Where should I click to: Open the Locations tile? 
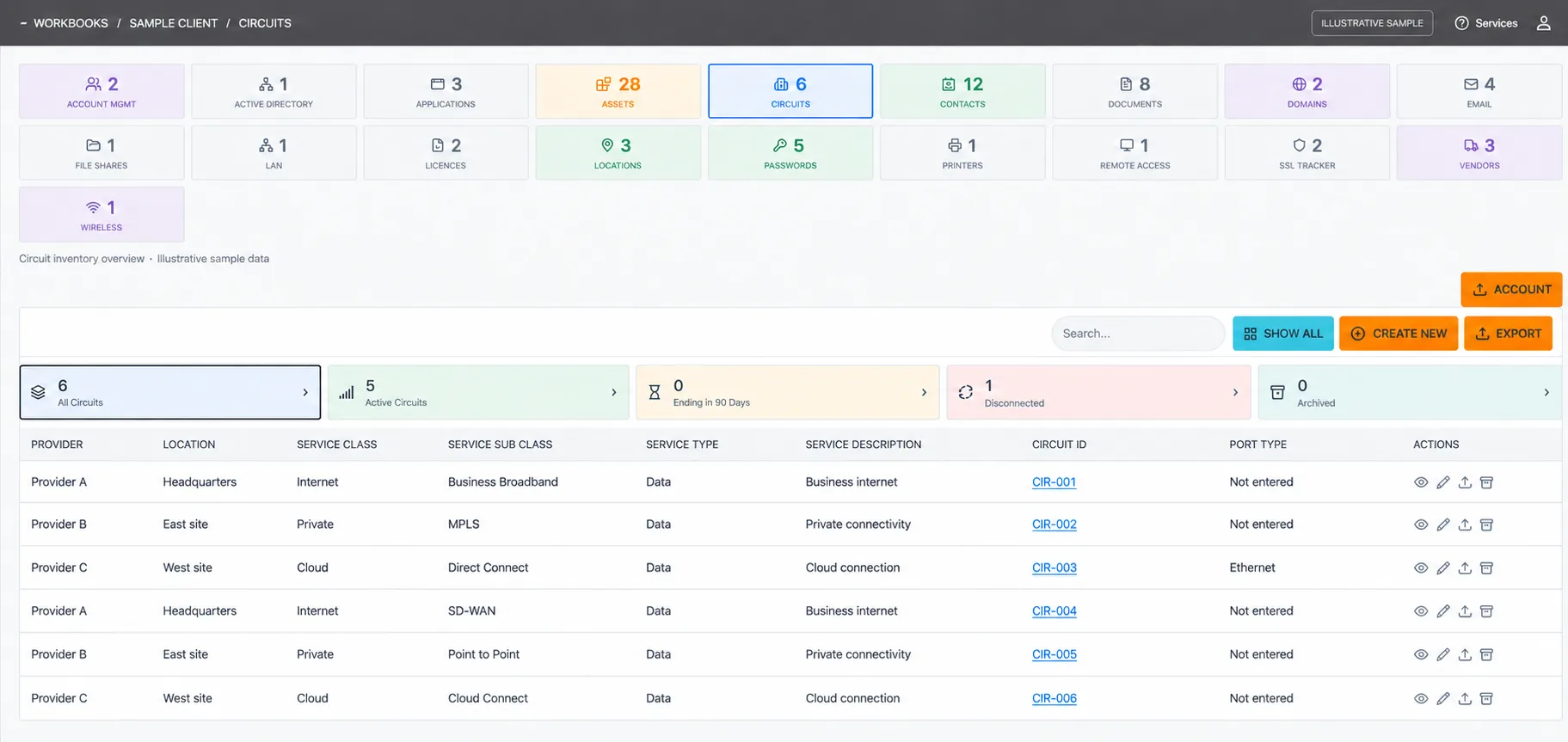tap(618, 153)
